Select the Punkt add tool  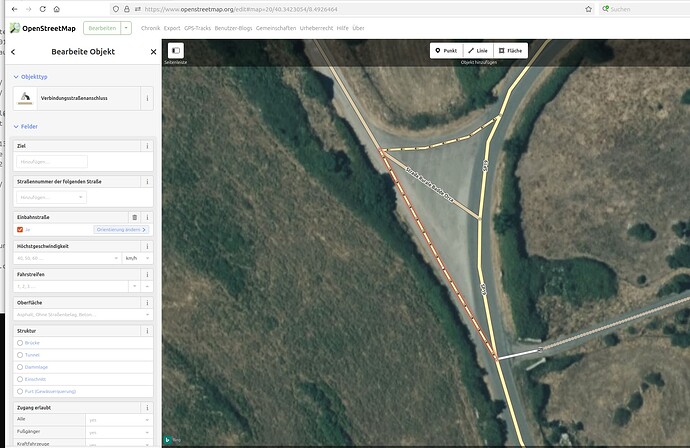tap(446, 51)
